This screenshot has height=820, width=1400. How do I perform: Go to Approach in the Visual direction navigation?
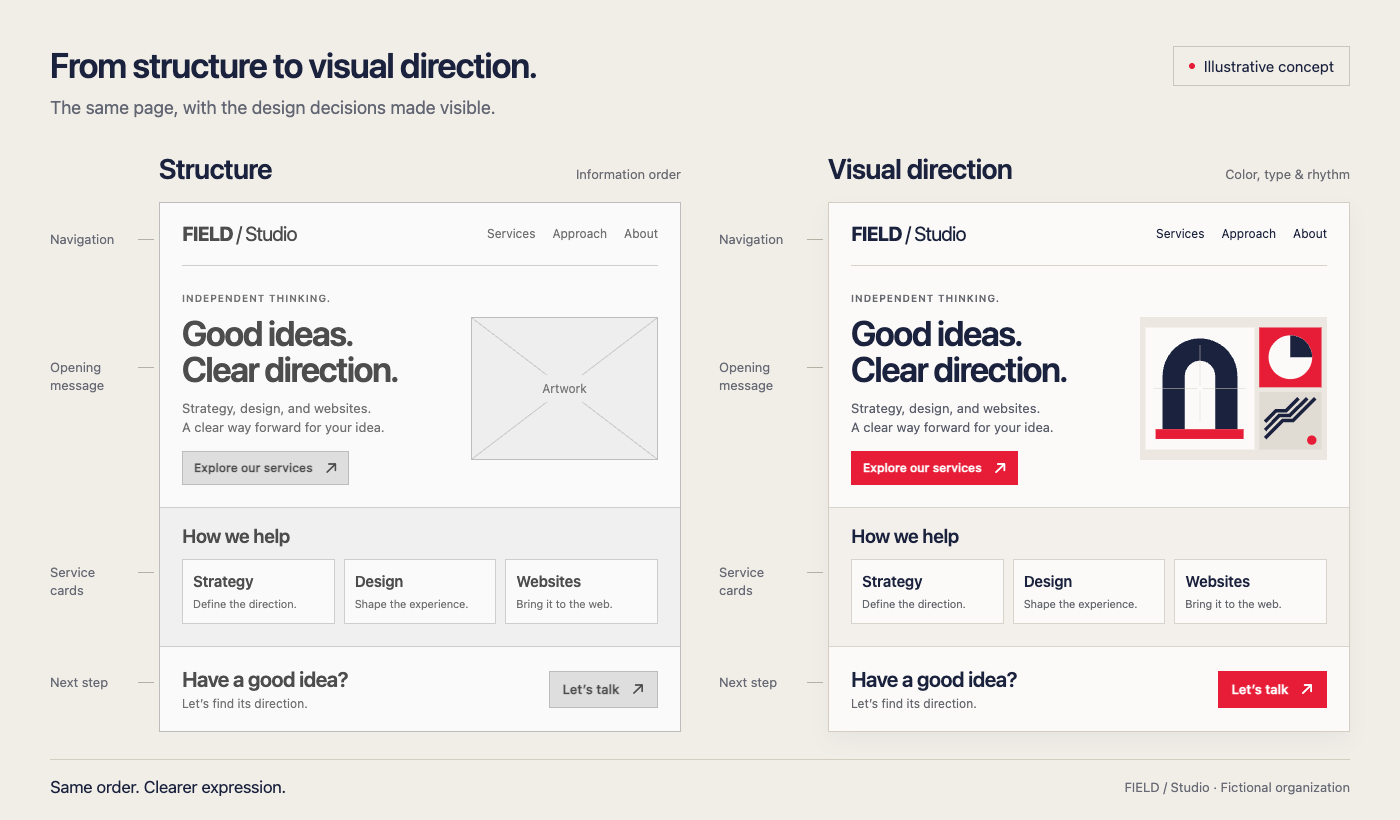click(1249, 234)
